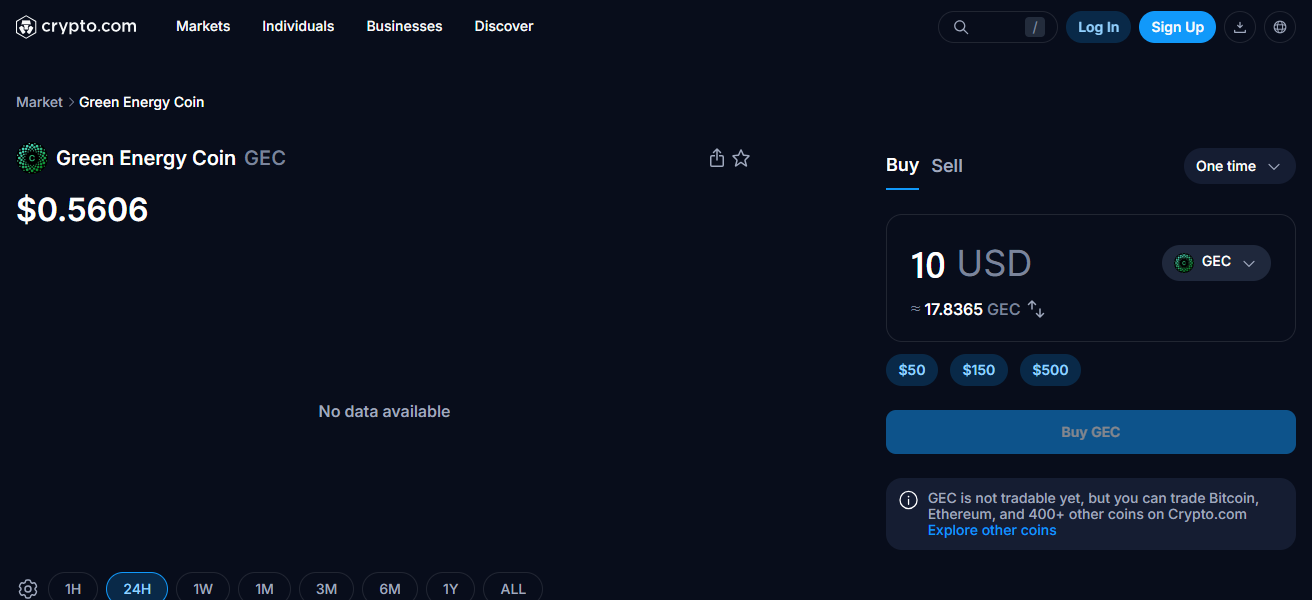Click the Crypto.com logo icon
Screen dimensions: 1312x600
click(26, 27)
